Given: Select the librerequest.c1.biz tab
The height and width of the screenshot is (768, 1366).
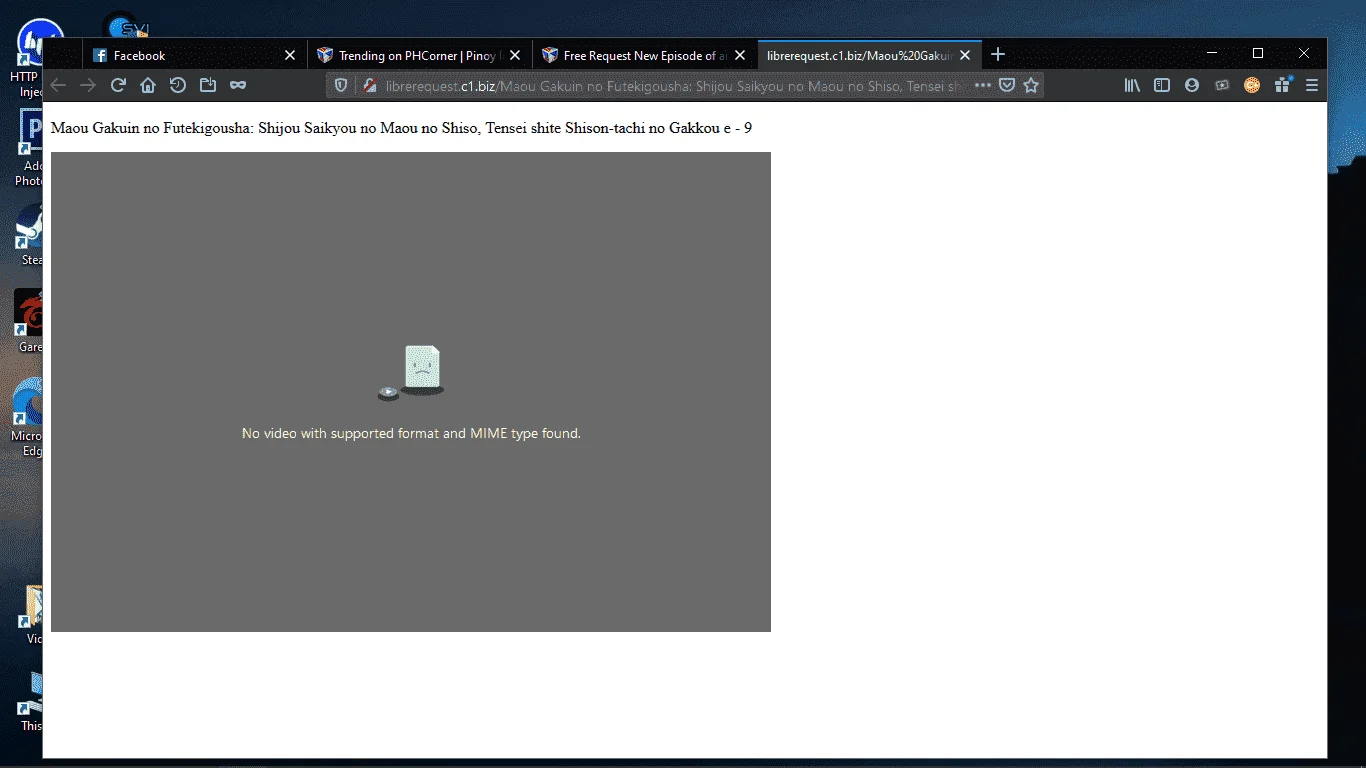Looking at the screenshot, I should pos(869,56).
